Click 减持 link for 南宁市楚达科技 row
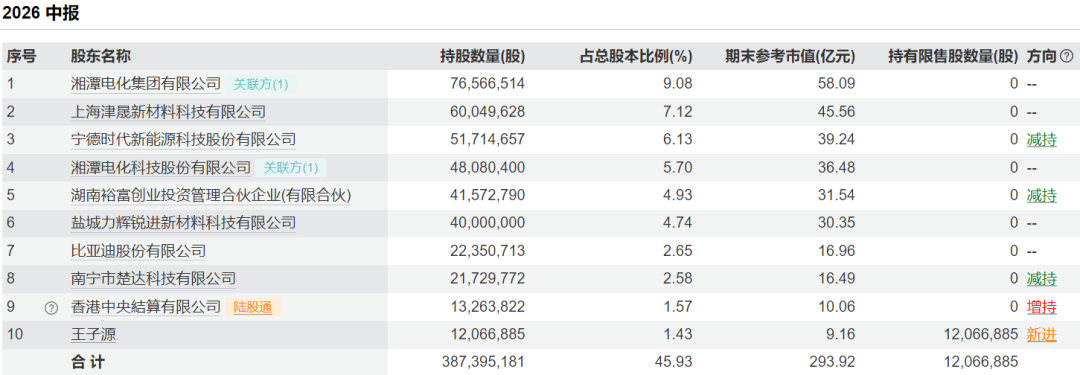The width and height of the screenshot is (1080, 375). click(1041, 279)
